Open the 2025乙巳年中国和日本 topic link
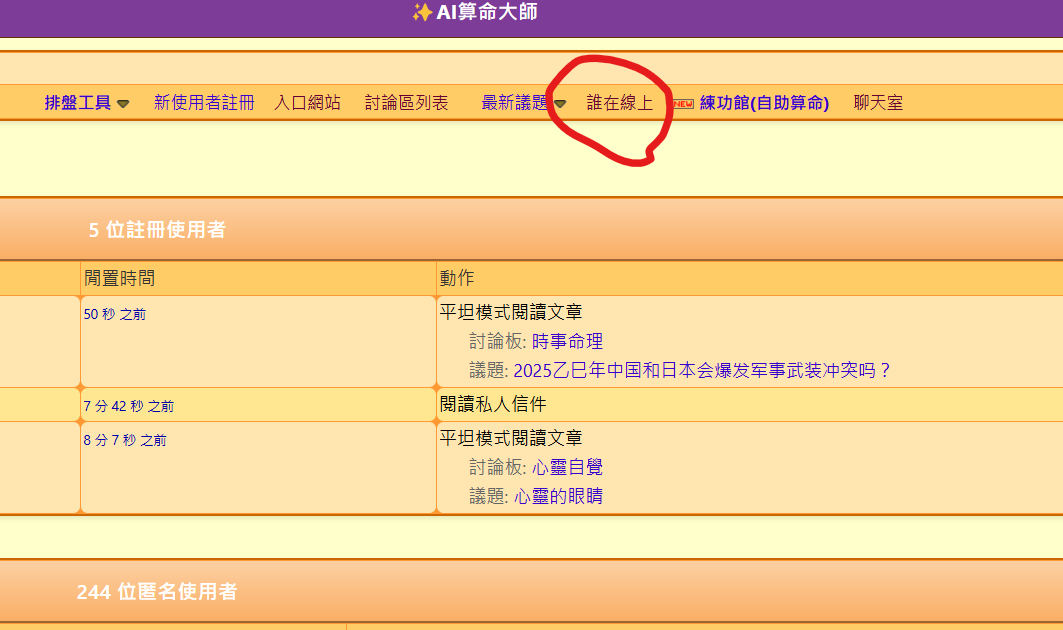Image resolution: width=1063 pixels, height=630 pixels. (x=702, y=371)
